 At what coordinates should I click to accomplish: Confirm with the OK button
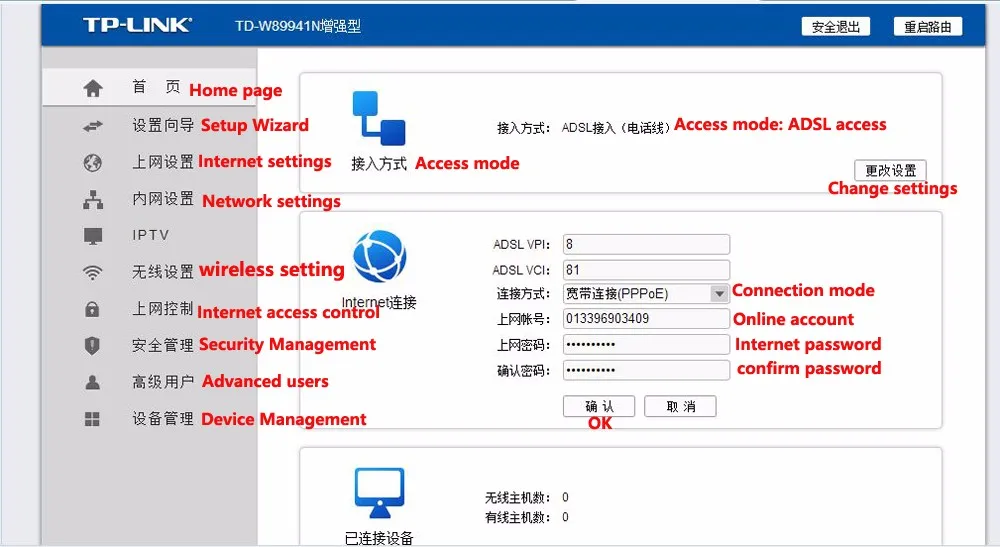click(x=599, y=406)
